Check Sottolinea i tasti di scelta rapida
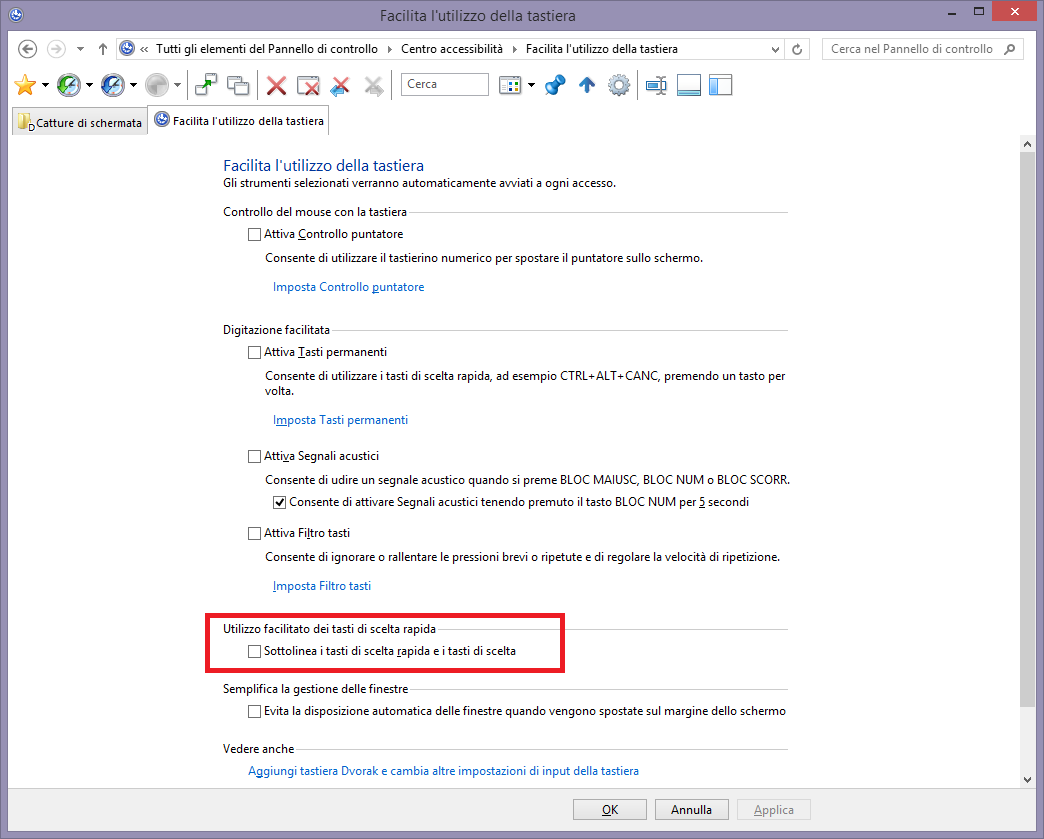 (254, 651)
